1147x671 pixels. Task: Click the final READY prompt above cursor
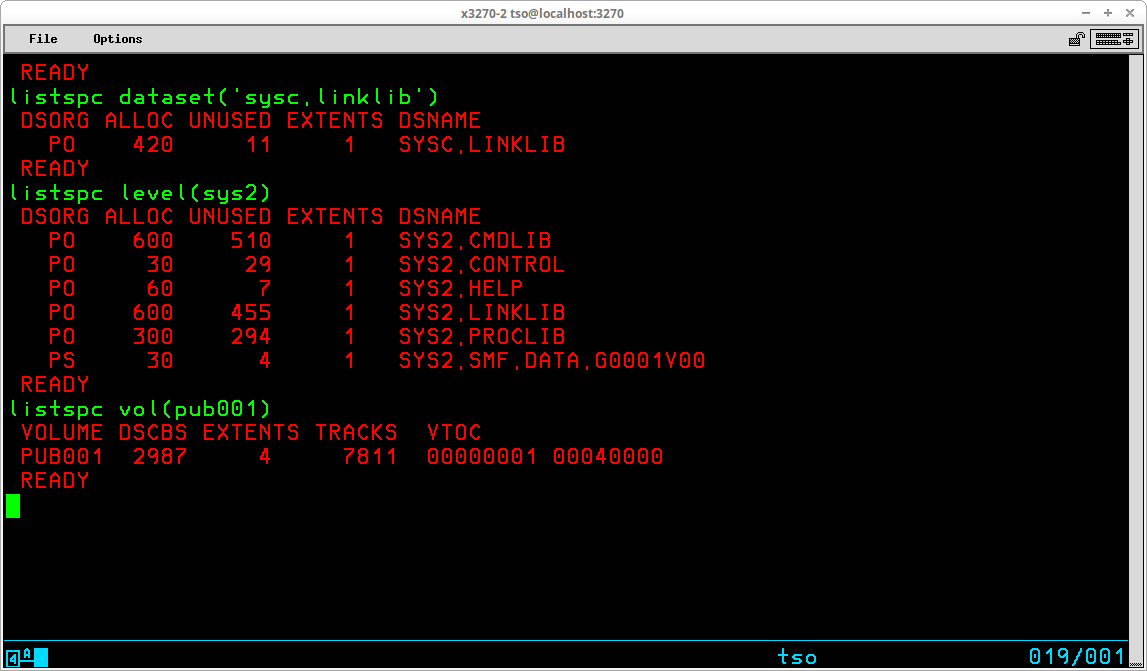(55, 481)
